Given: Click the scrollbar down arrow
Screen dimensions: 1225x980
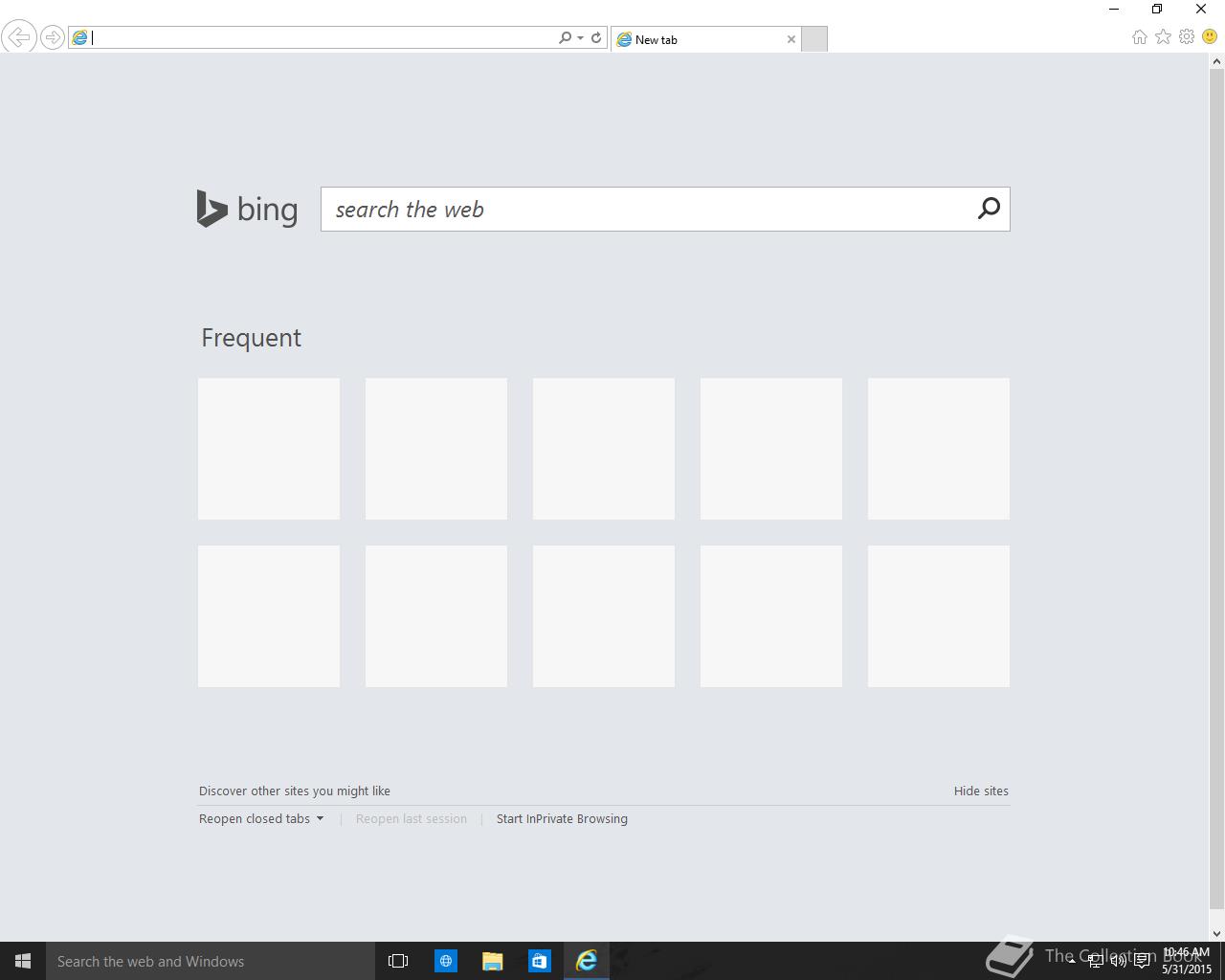Looking at the screenshot, I should (x=1217, y=934).
